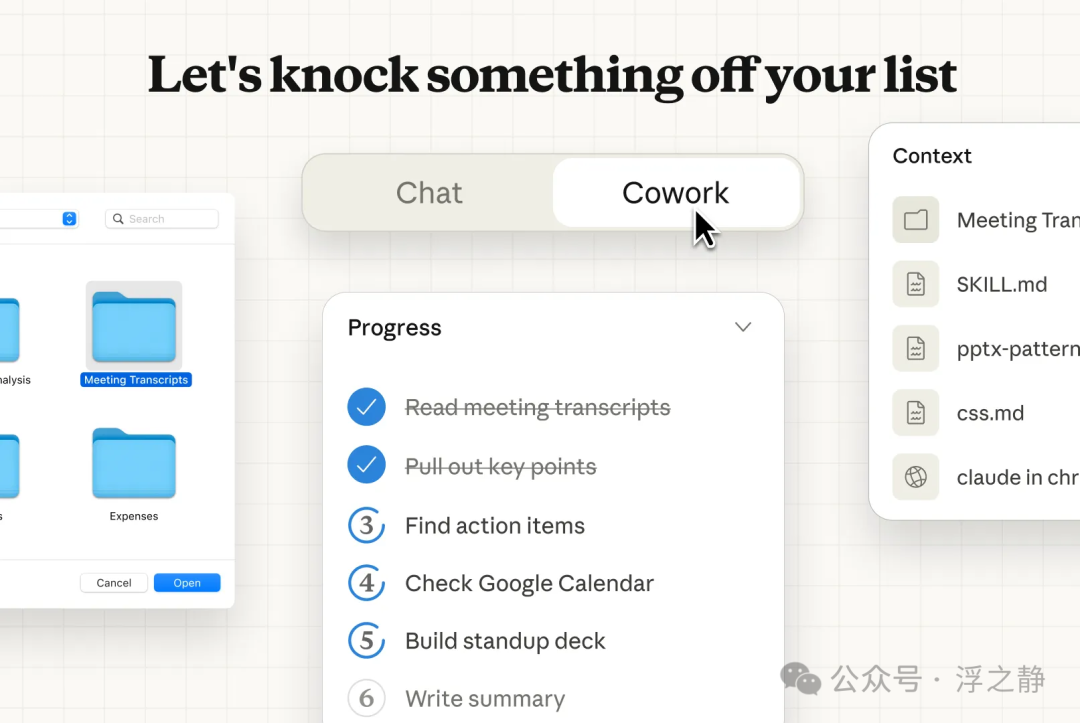Screen dimensions: 1080x723
Task: Switch to the Chat tab
Action: 429,193
